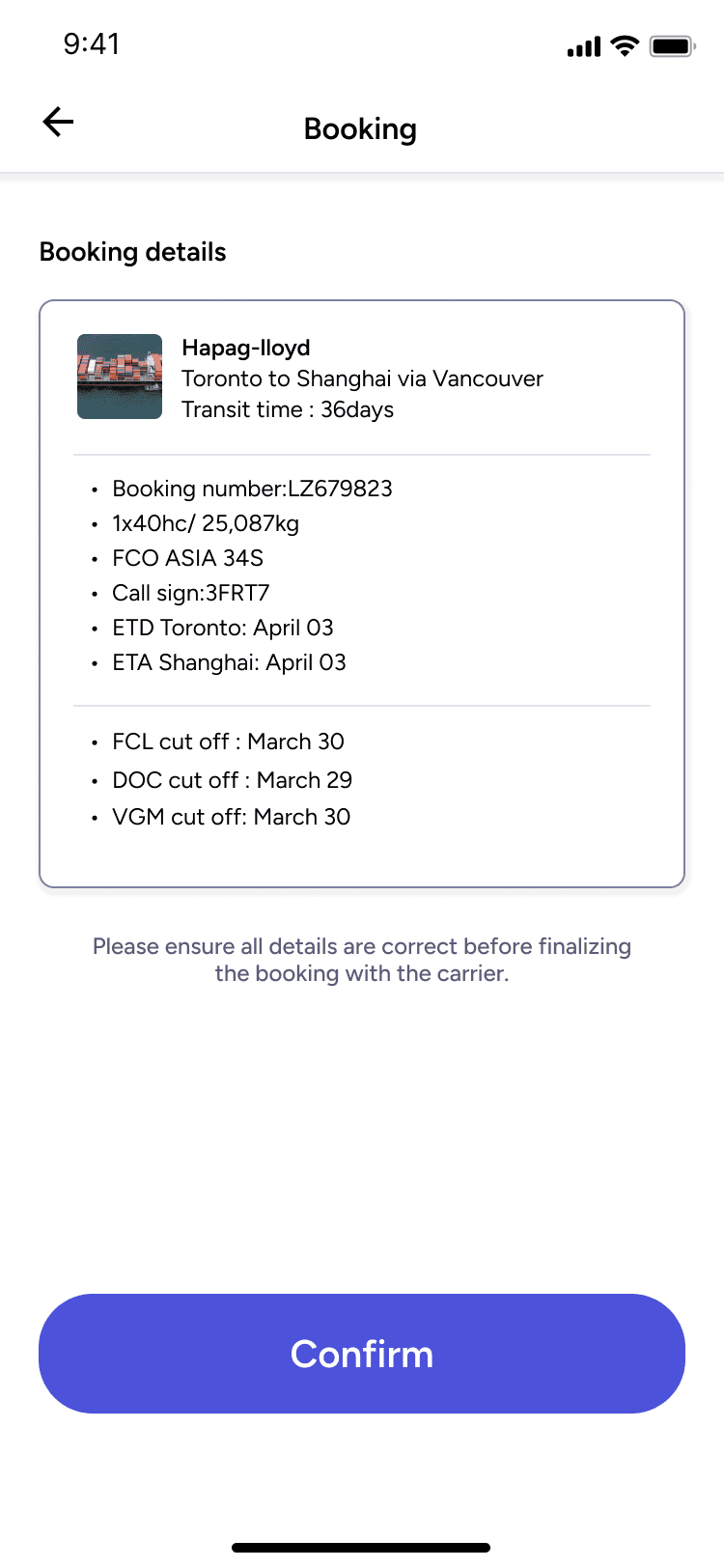Click the route Toronto to Shanghai via Vancouver
Viewport: 724px width, 1568px height.
click(x=362, y=378)
